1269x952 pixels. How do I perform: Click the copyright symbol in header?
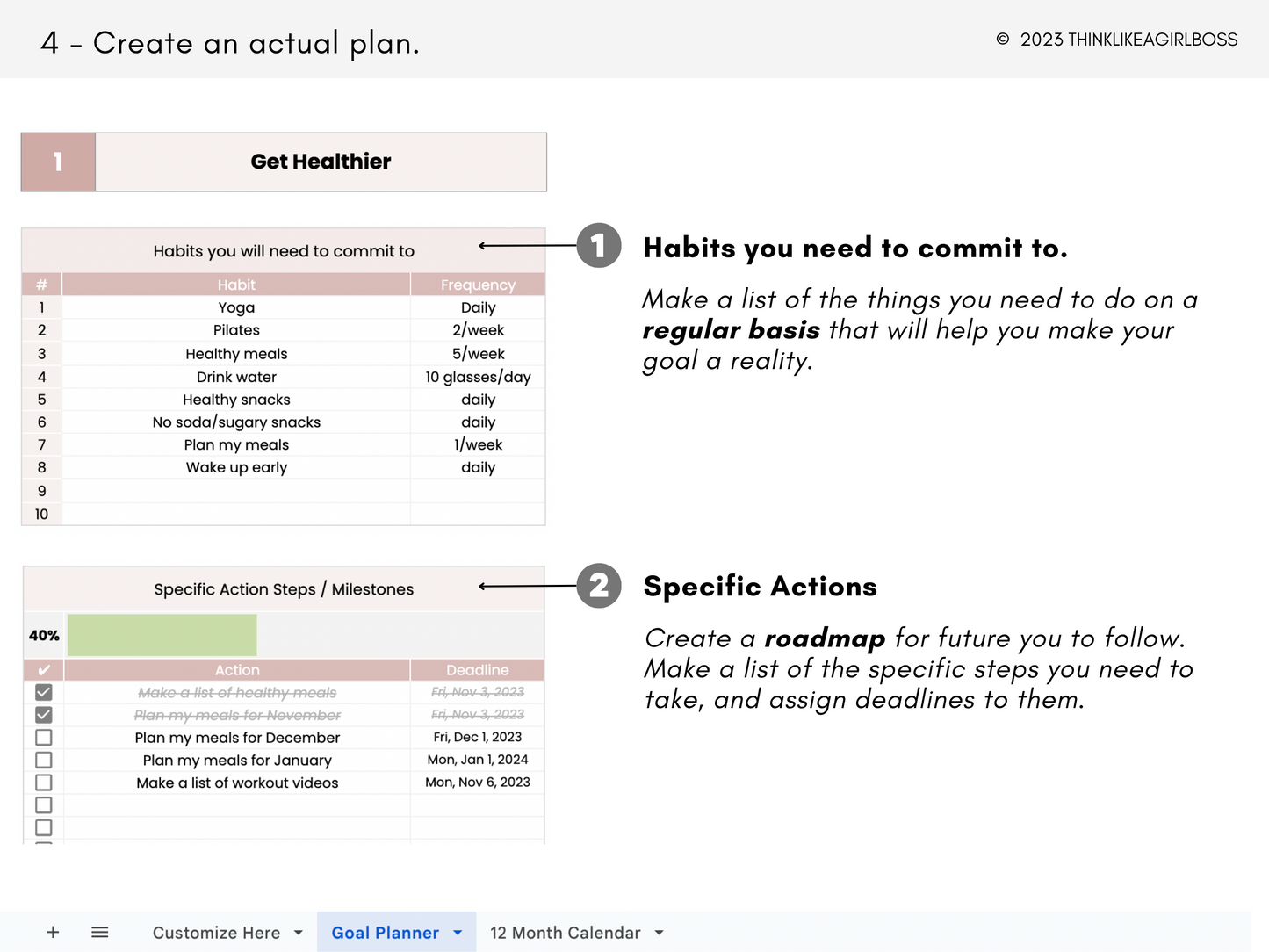coord(1002,40)
